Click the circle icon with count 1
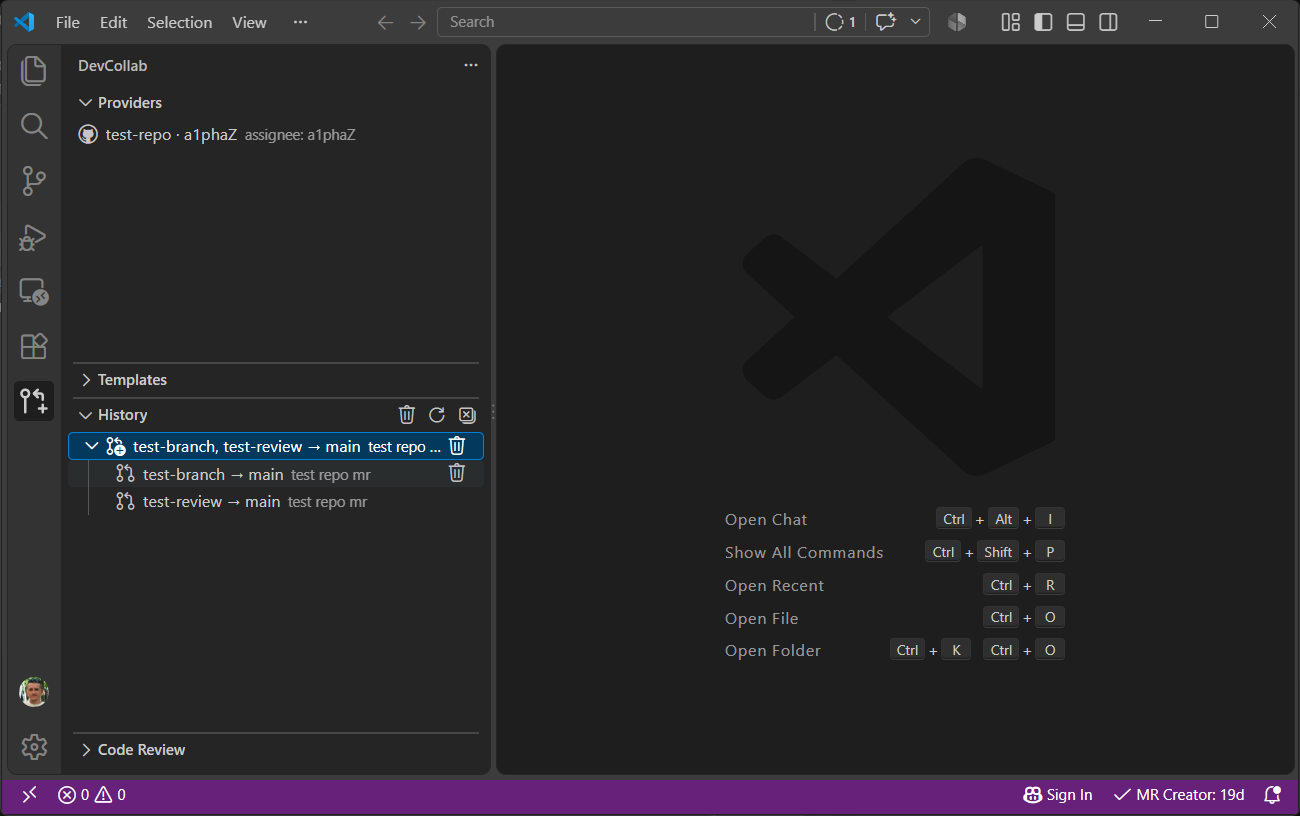The image size is (1300, 816). point(840,22)
